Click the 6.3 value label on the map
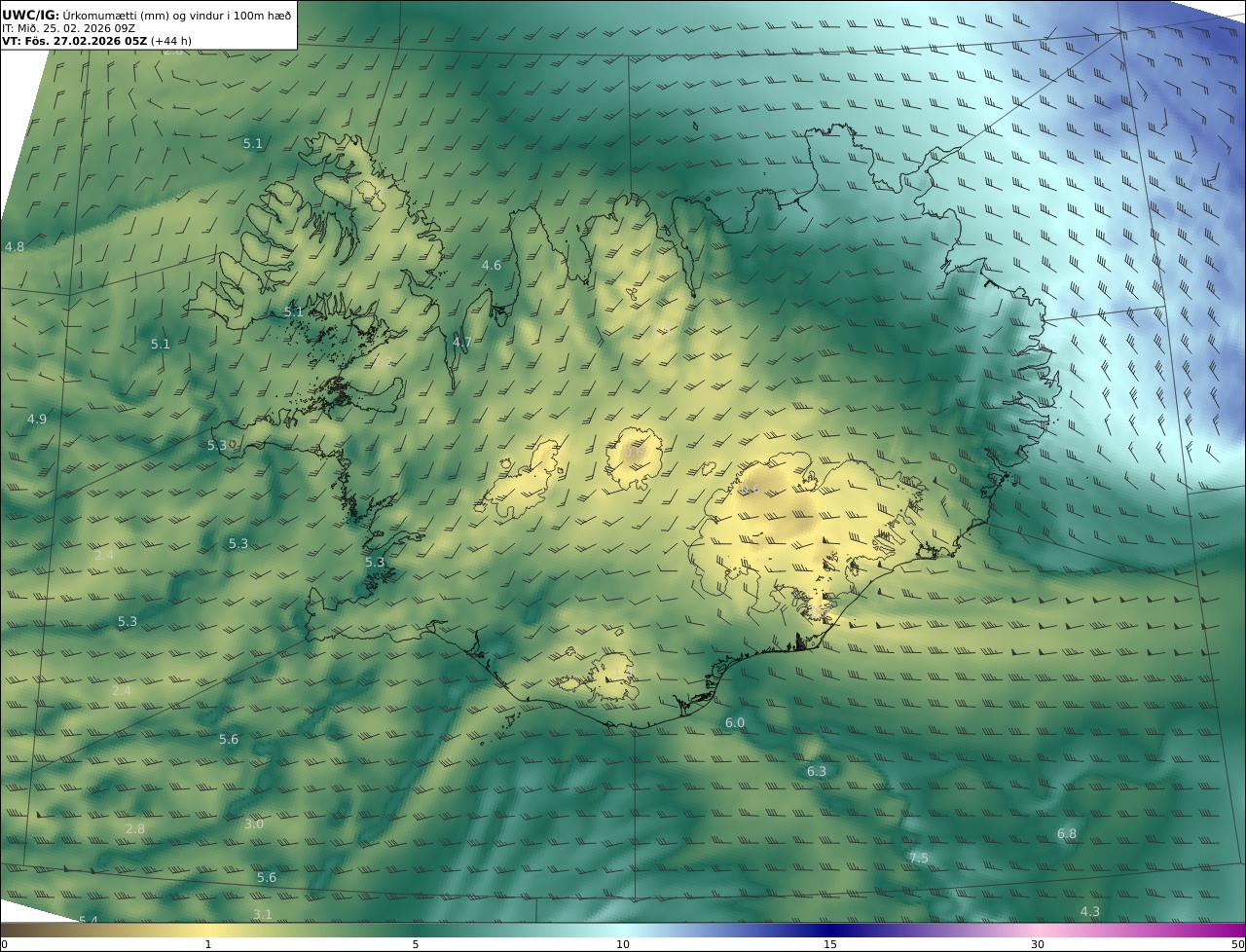This screenshot has height=952, width=1246. 817,771
